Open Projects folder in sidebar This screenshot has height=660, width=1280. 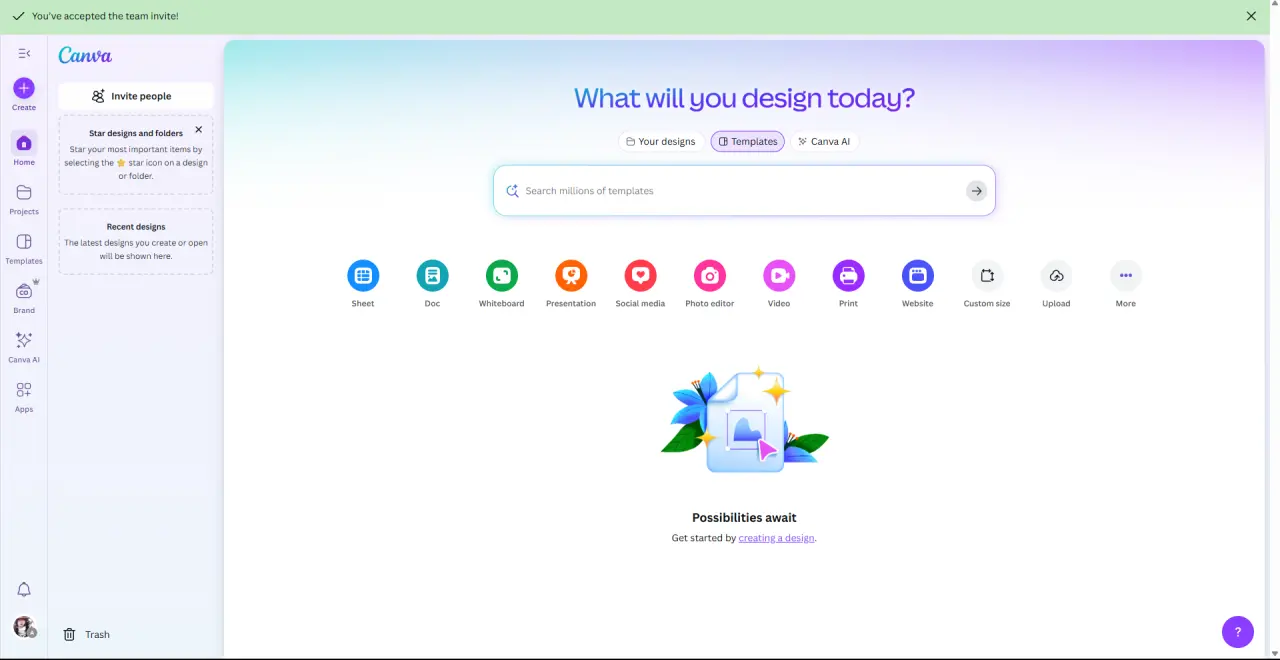24,198
